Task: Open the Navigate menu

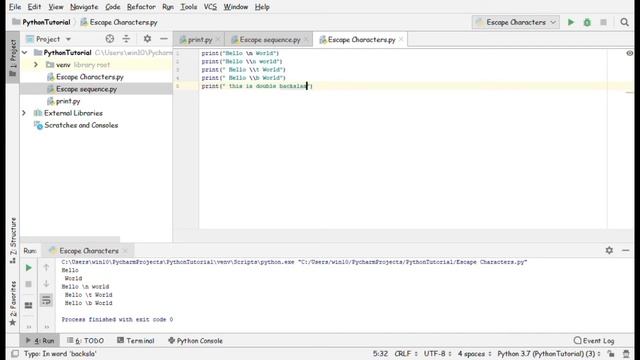Action: [x=84, y=7]
